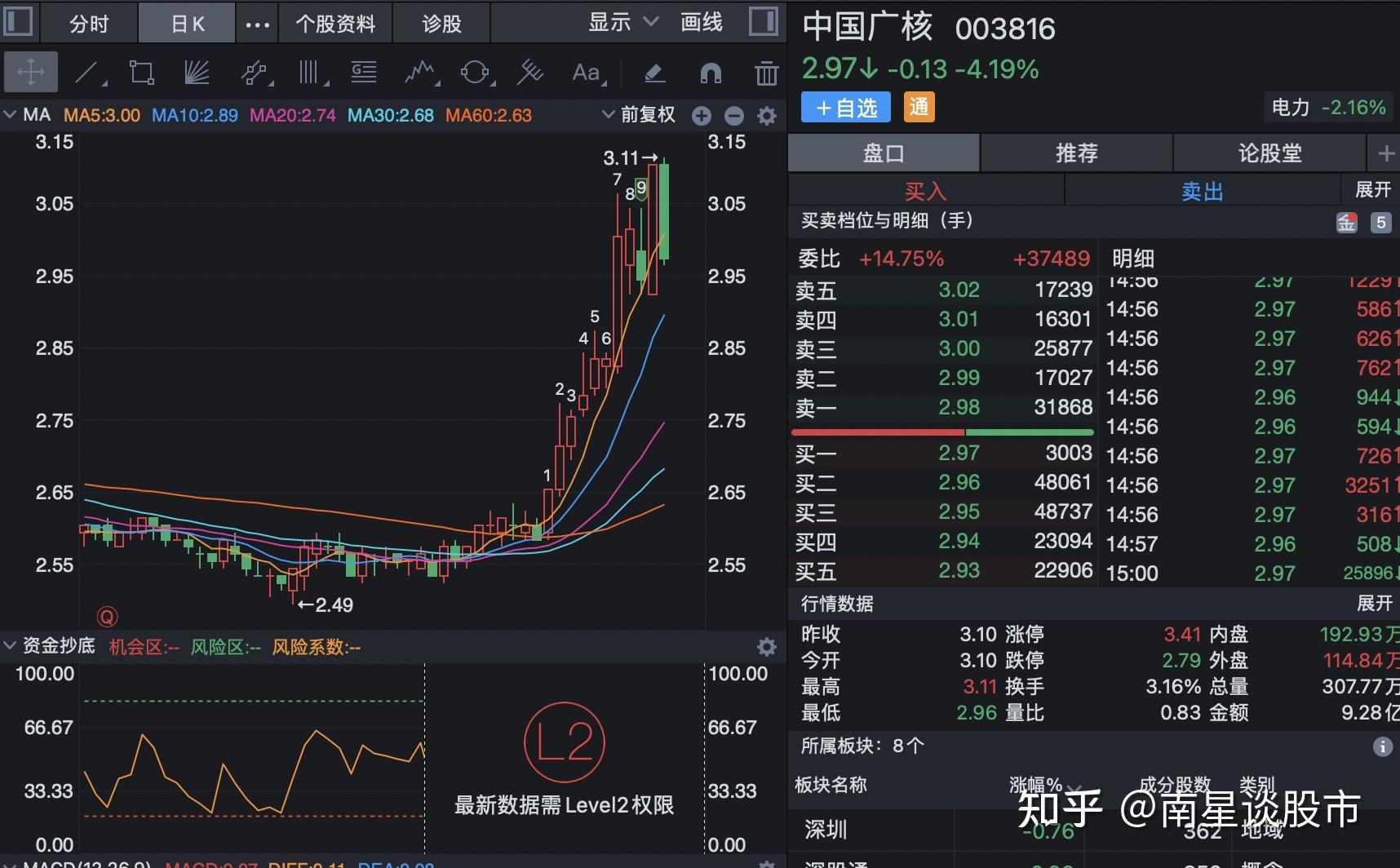Click the plus icon after 论股堂 tab

click(1385, 153)
